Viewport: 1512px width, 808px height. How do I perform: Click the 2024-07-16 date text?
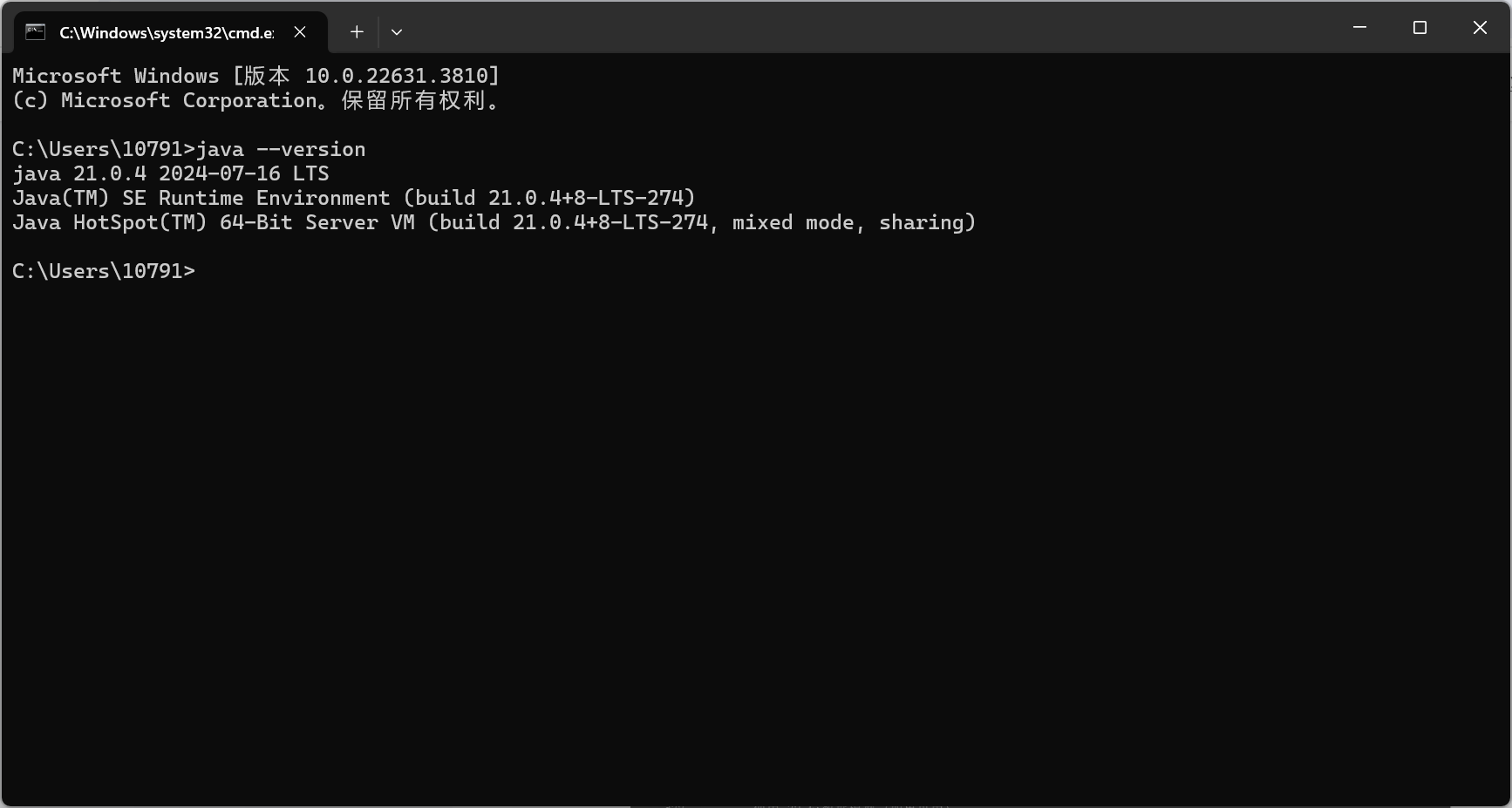tap(220, 173)
